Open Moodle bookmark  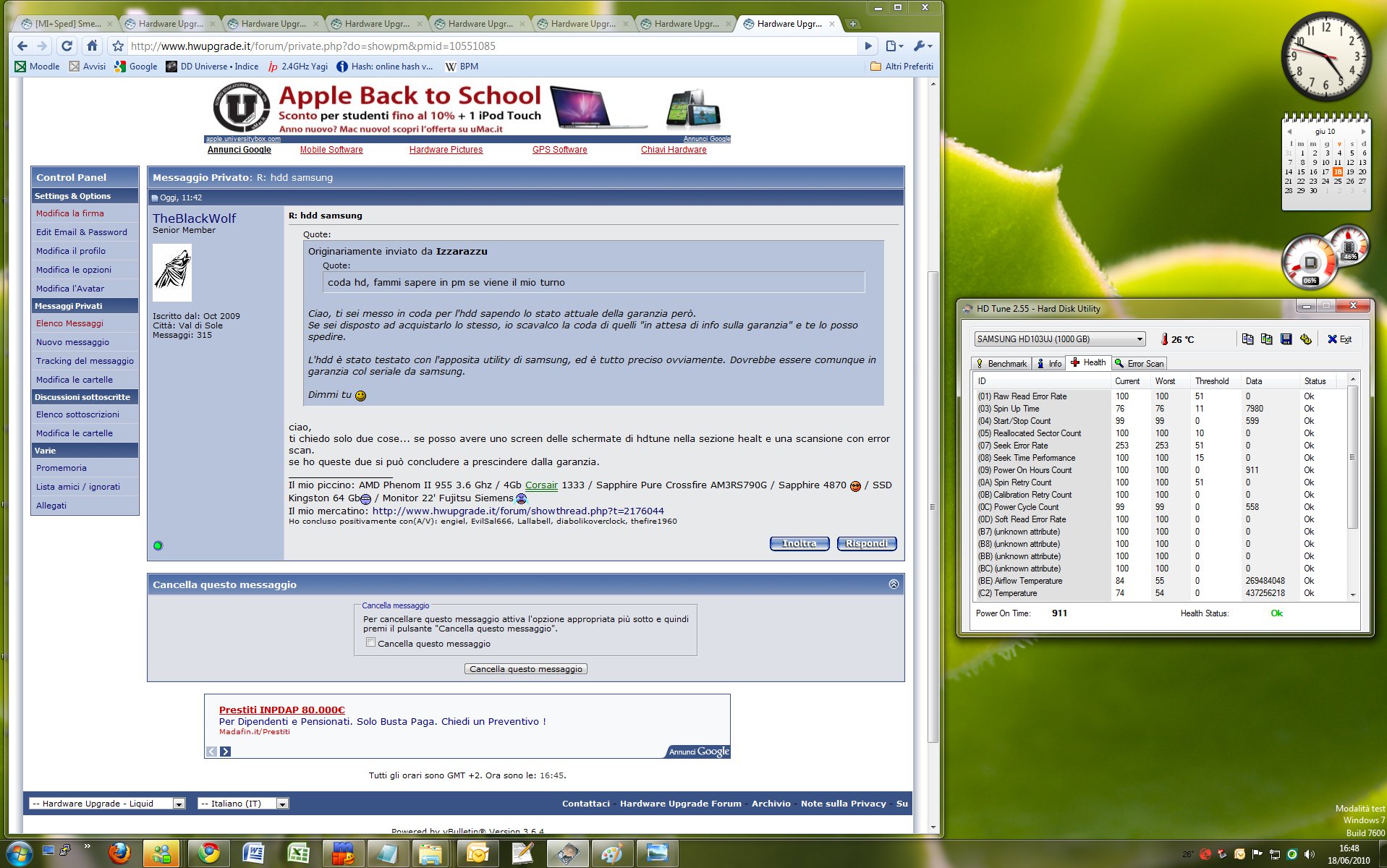click(x=38, y=66)
